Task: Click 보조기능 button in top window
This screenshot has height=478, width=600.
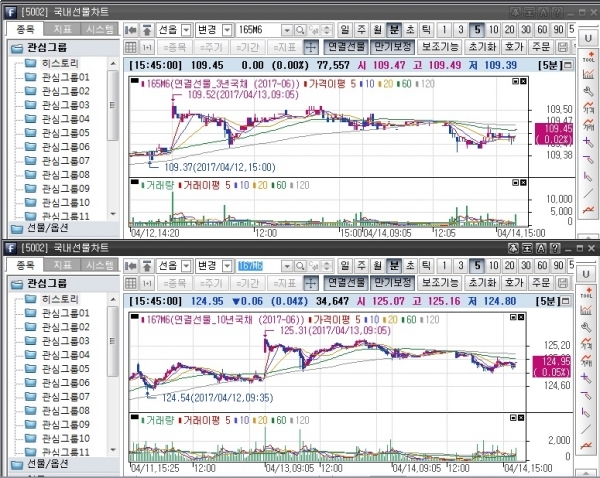Action: coord(440,47)
